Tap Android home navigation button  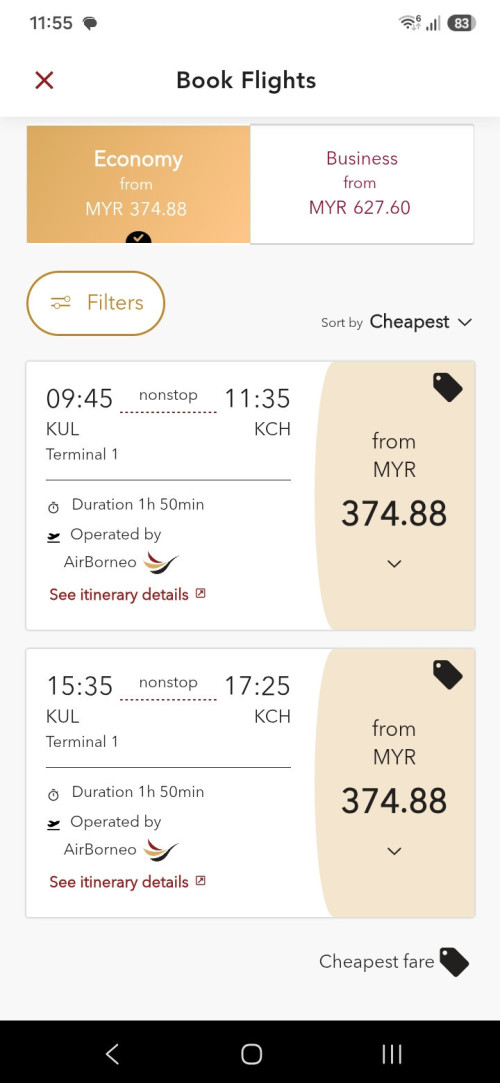point(251,1053)
